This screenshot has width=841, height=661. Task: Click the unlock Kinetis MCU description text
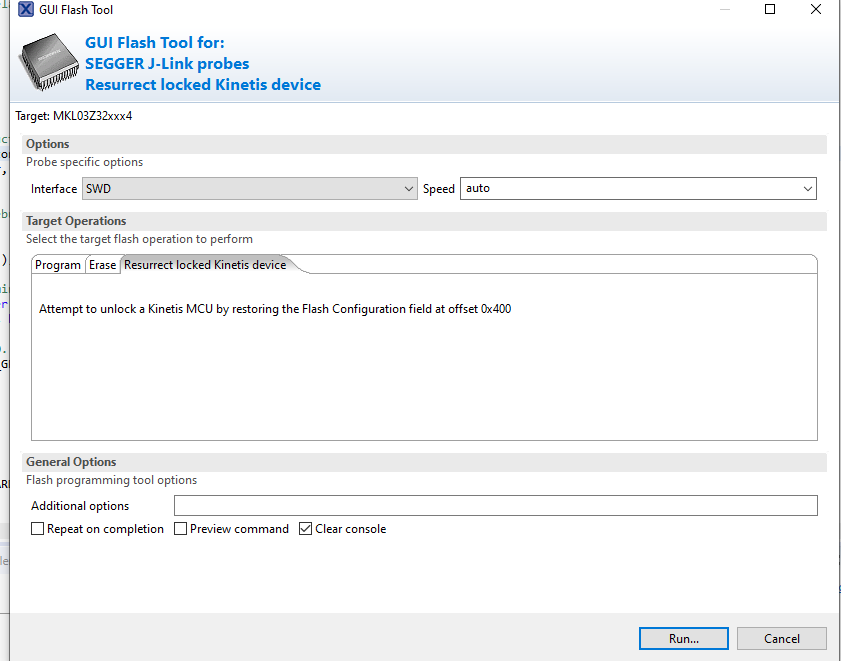(275, 309)
